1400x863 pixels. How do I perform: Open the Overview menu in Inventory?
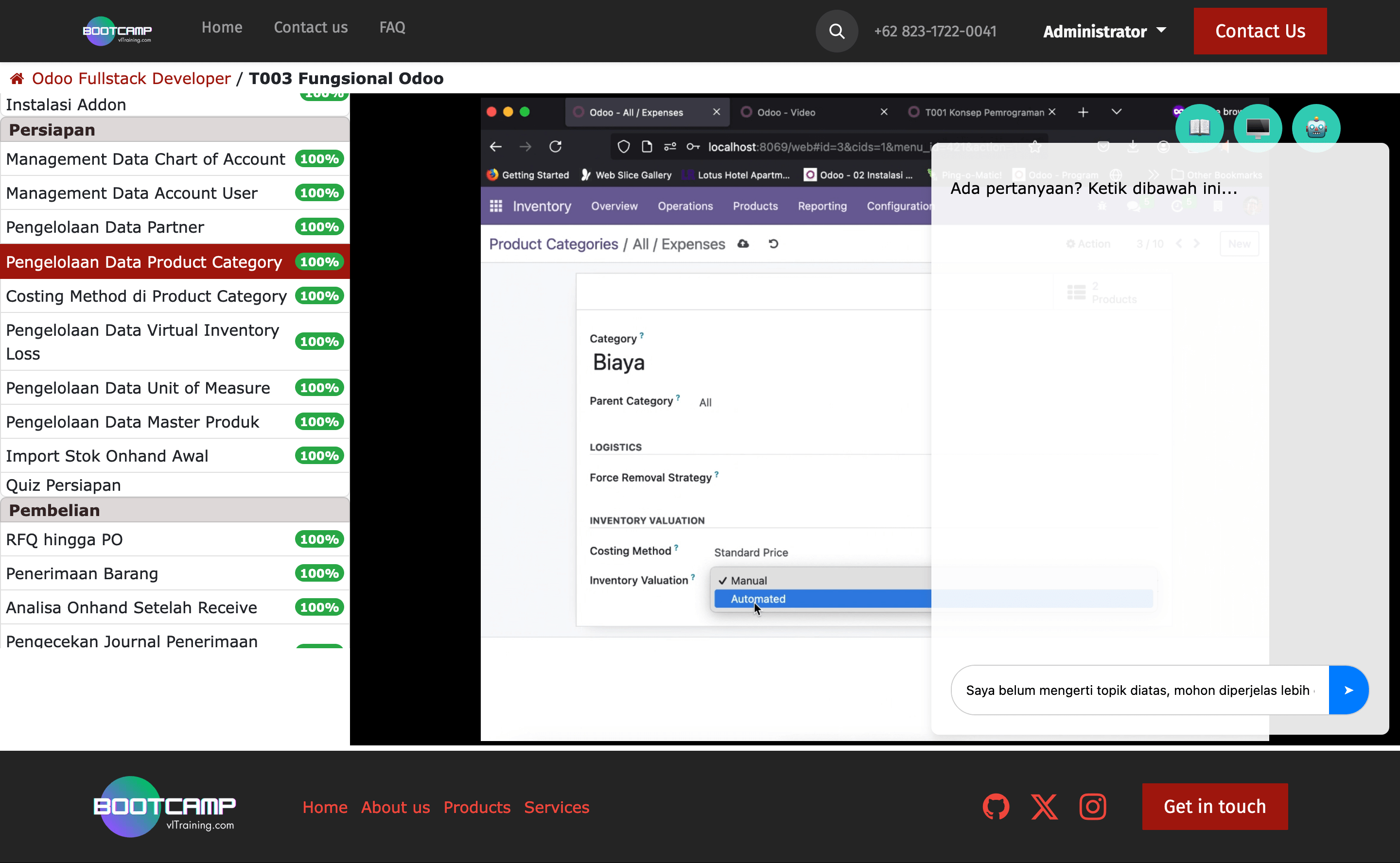(614, 206)
